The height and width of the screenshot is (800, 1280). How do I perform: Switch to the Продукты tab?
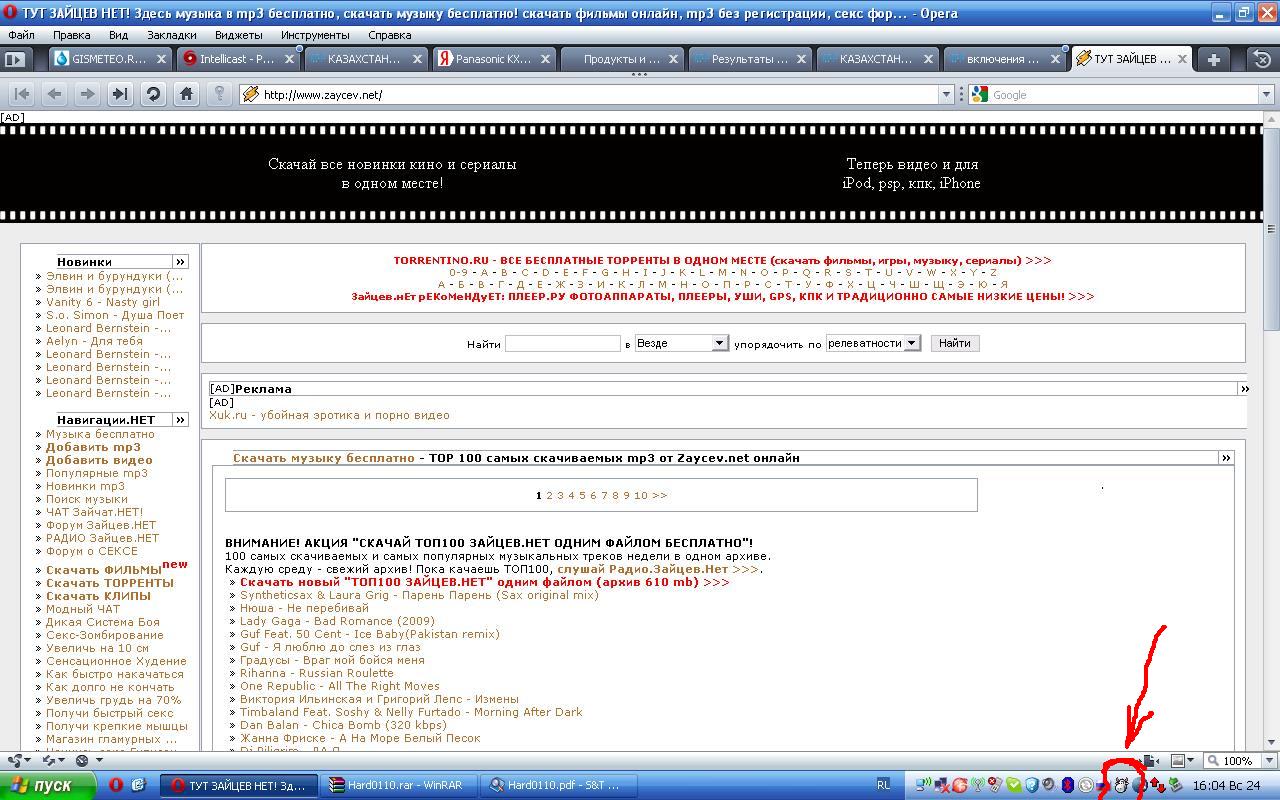[x=621, y=59]
